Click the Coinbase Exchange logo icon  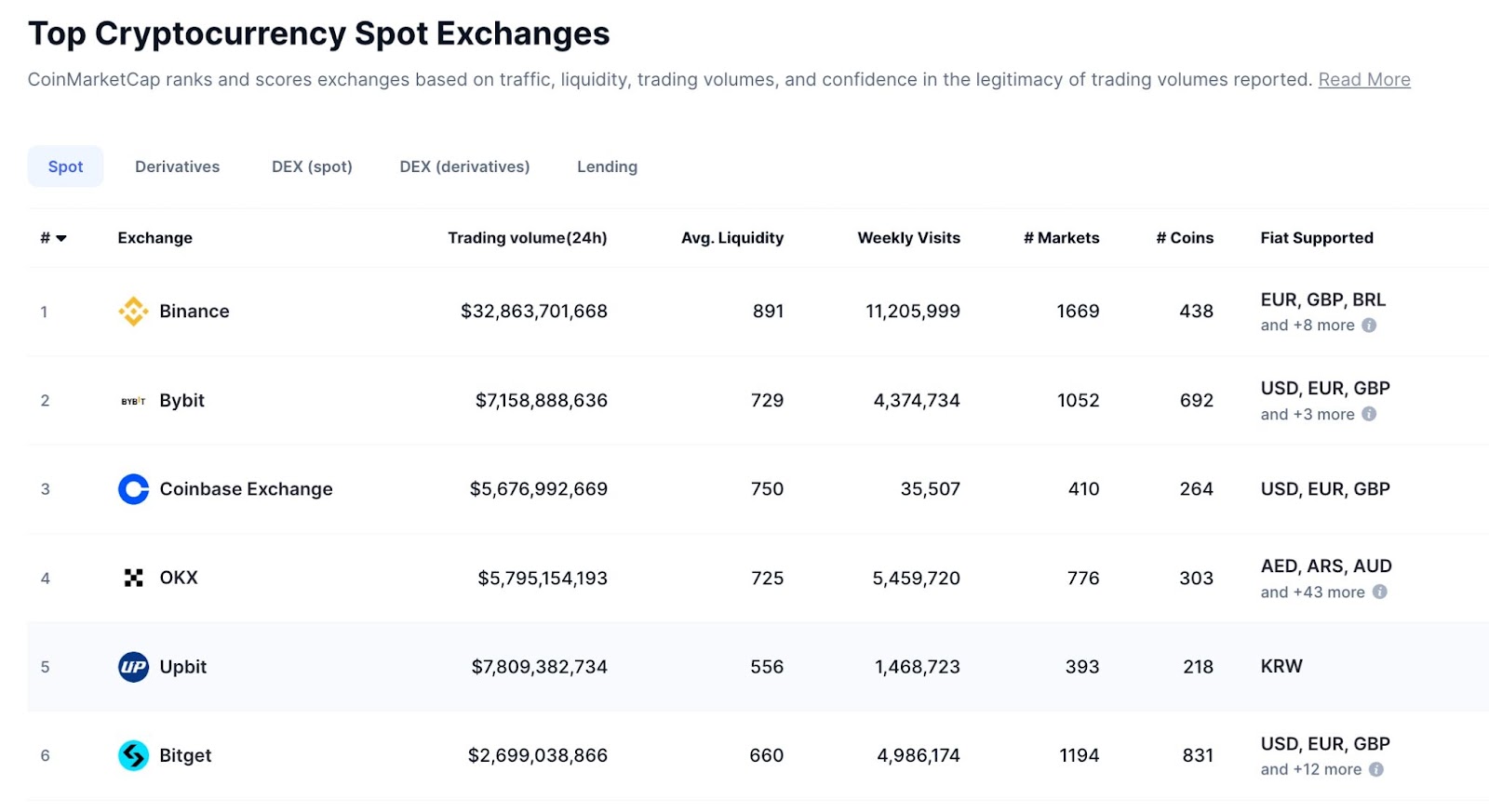coord(133,489)
